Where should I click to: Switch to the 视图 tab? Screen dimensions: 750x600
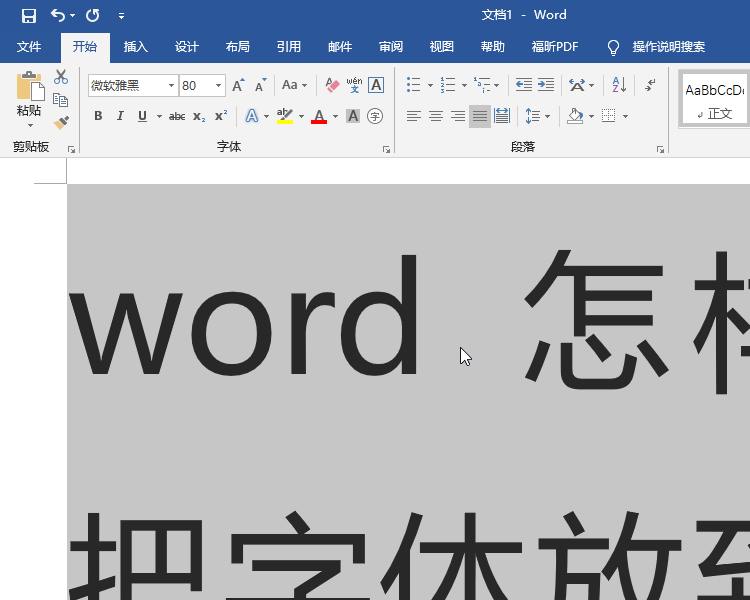click(x=441, y=47)
